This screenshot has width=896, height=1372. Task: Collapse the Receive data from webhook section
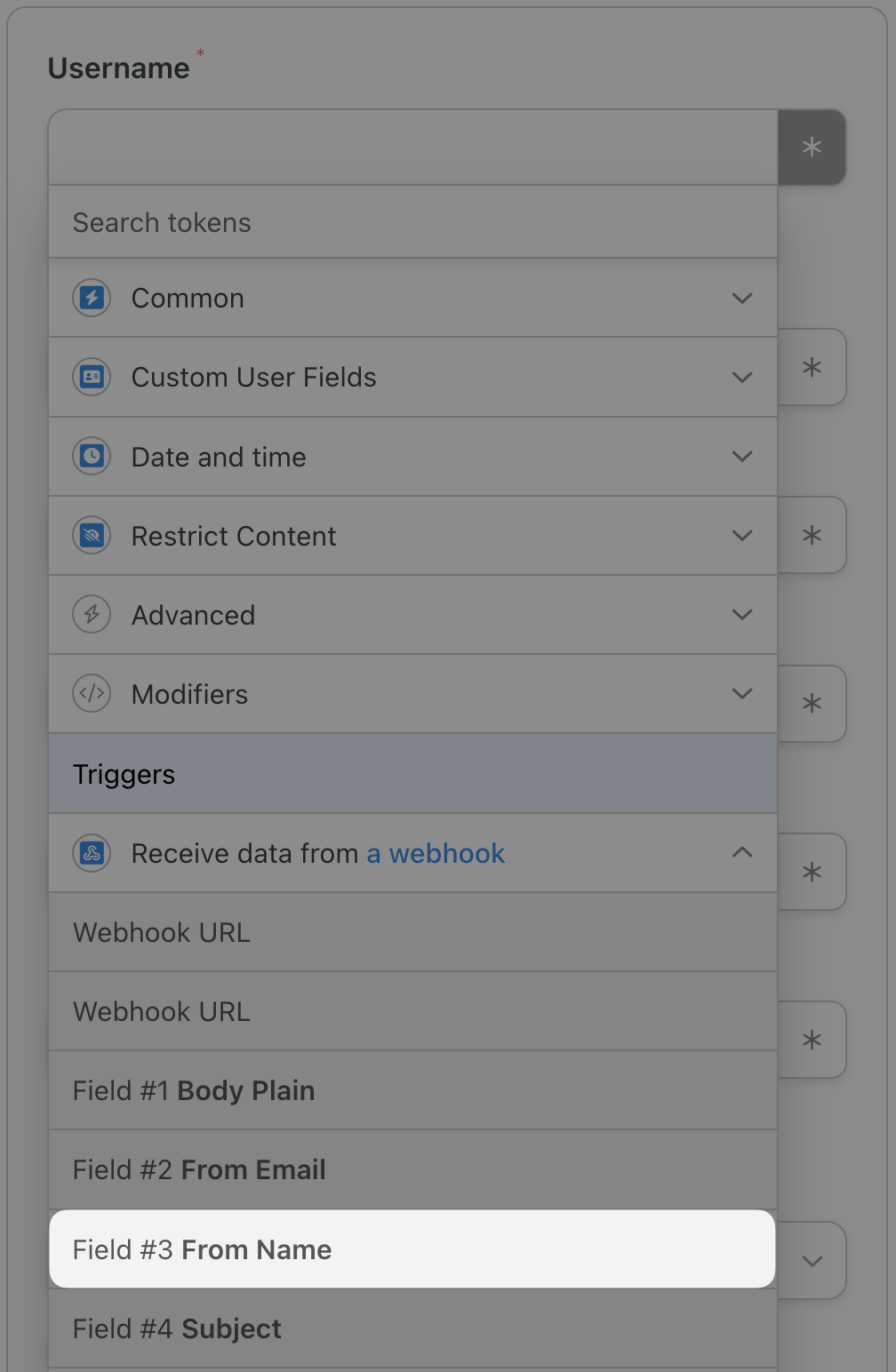742,853
